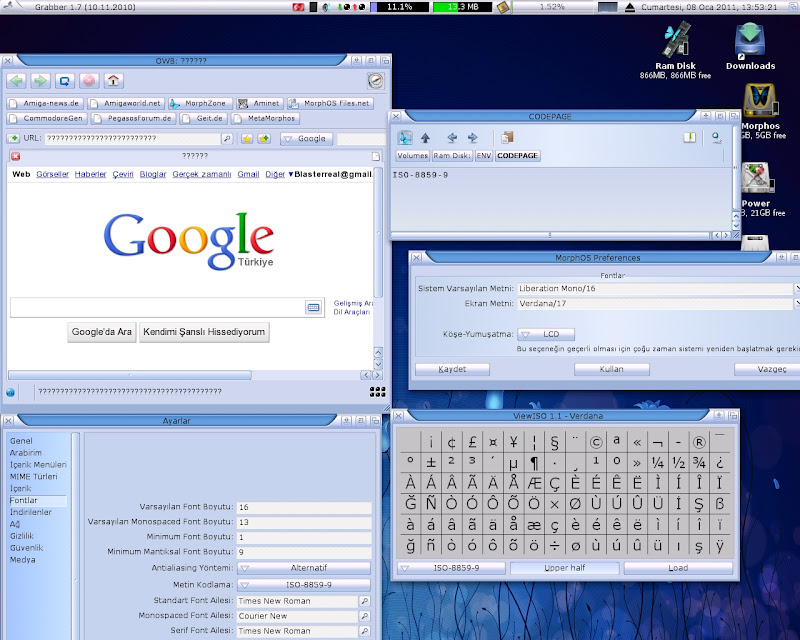Select İndirilenler in Ayarlar list
Screen dimensions: 800x640
(x=31, y=512)
